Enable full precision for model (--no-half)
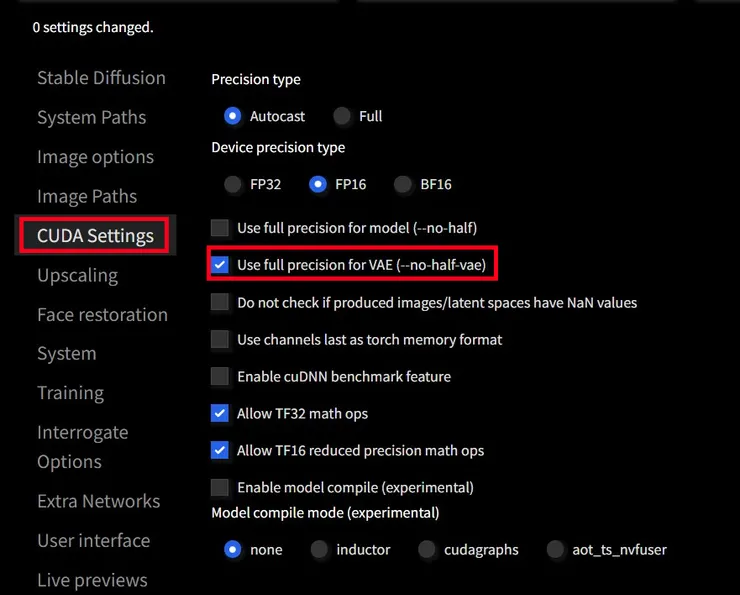 click(x=220, y=228)
